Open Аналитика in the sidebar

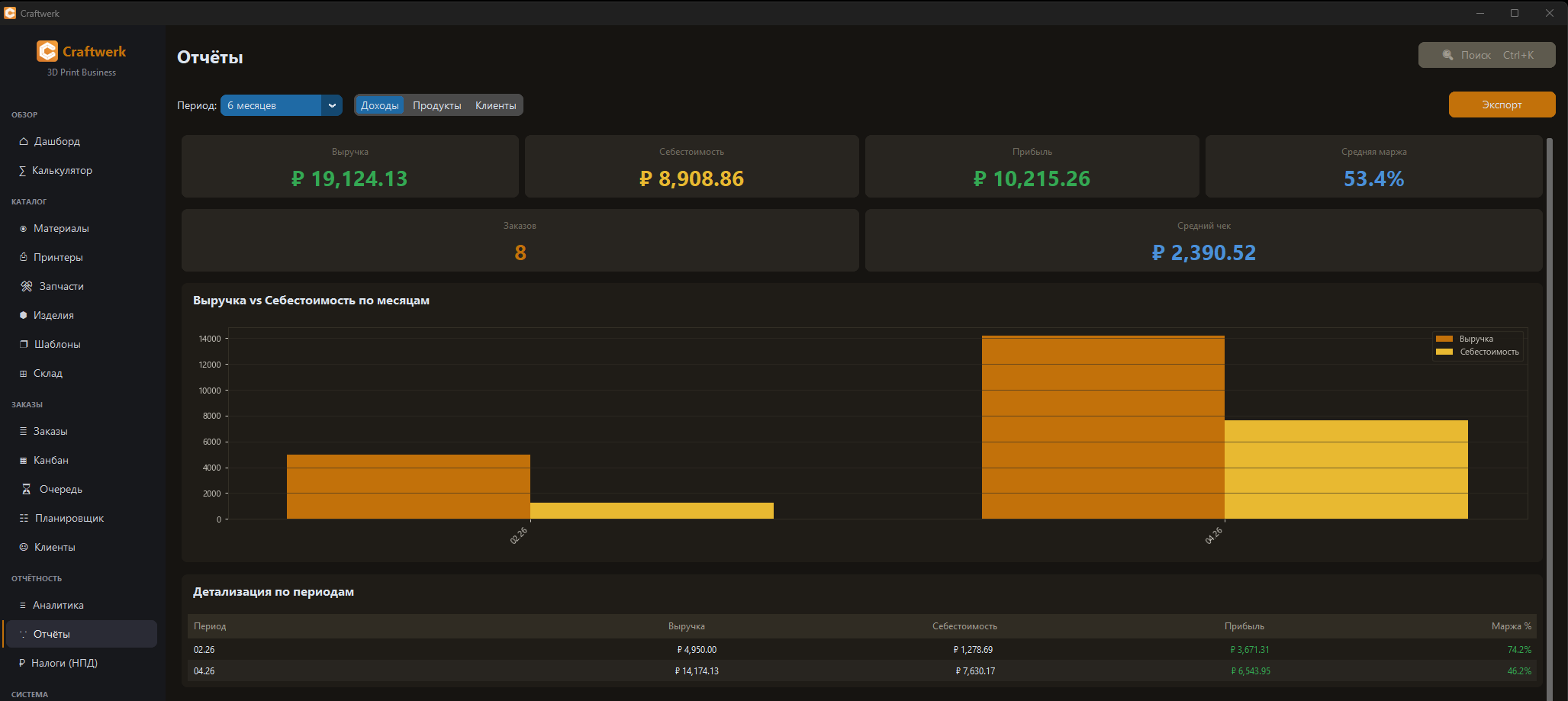pos(58,605)
